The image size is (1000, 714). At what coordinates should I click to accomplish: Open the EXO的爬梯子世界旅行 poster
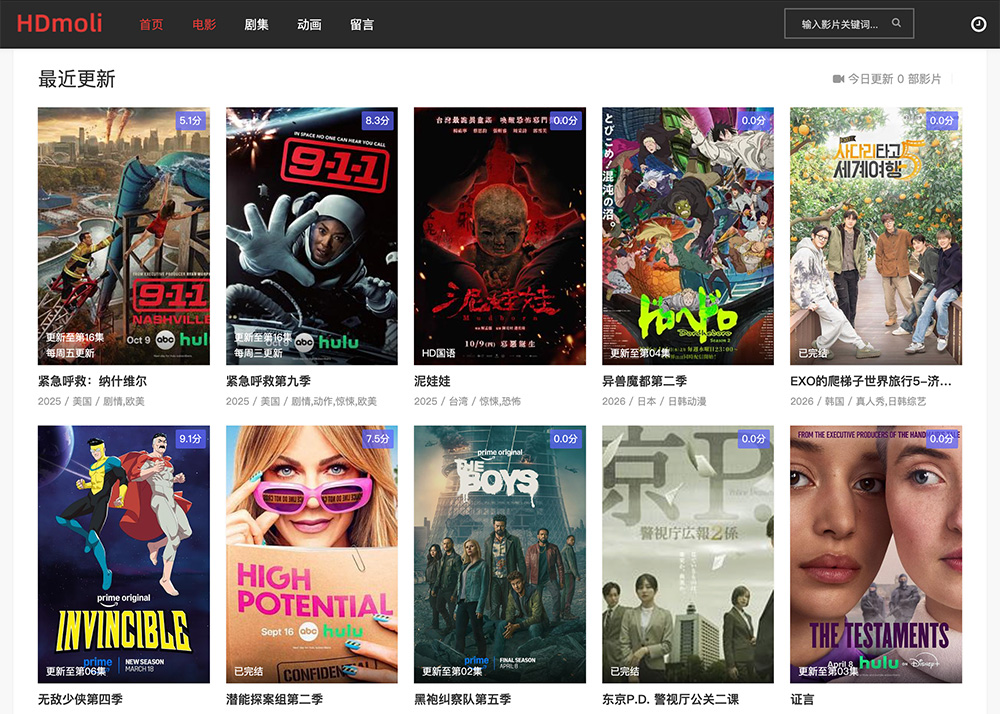(x=875, y=236)
